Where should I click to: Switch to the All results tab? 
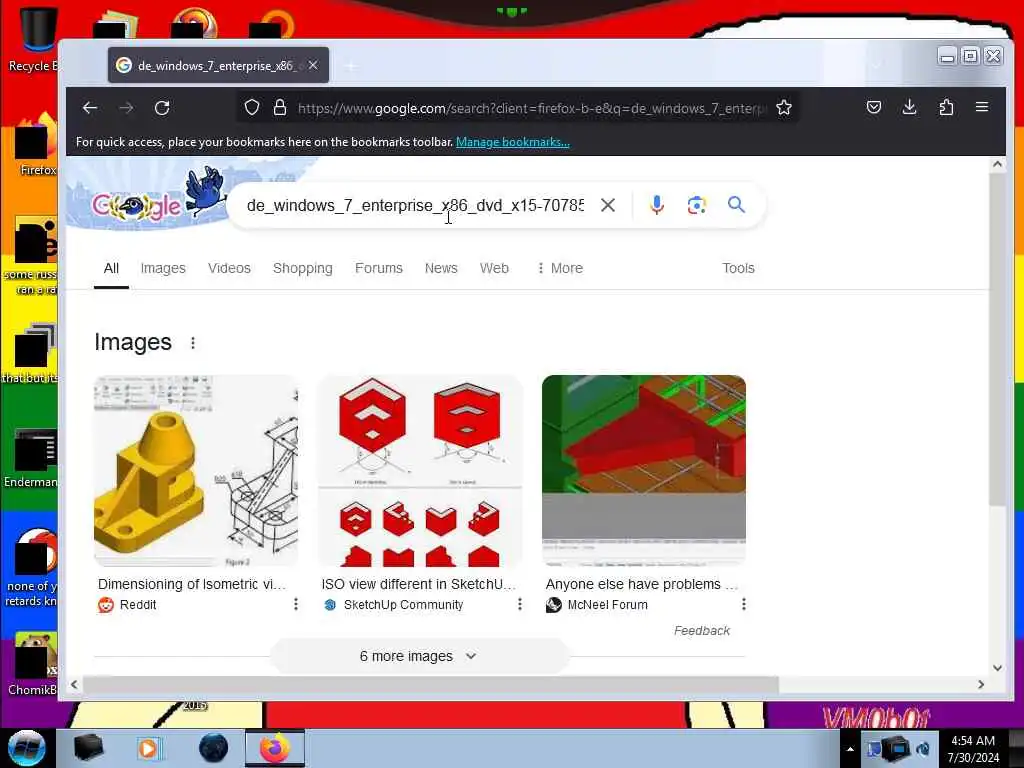pos(111,268)
